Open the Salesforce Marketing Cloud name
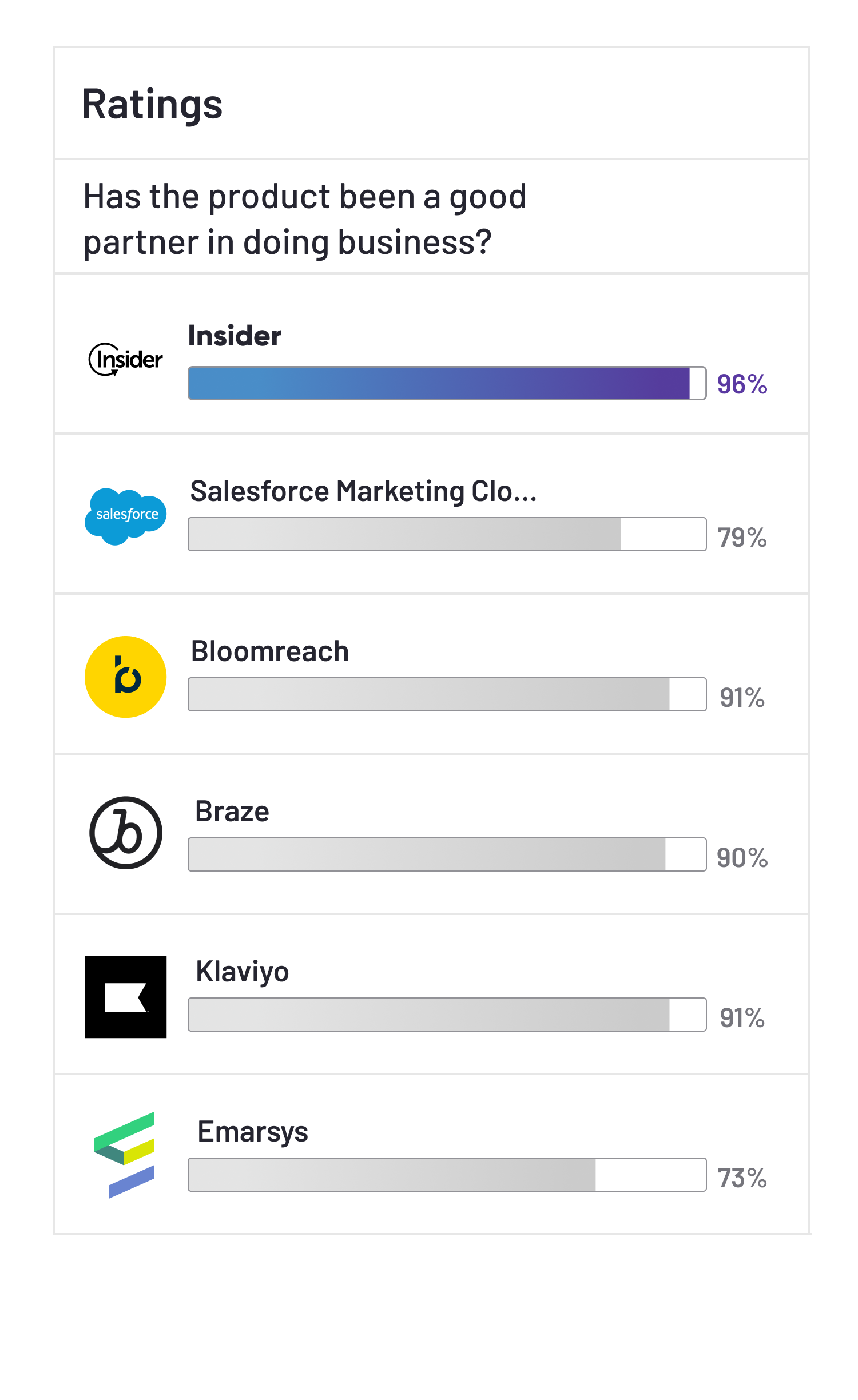Viewport: 858px width, 1400px height. click(363, 491)
